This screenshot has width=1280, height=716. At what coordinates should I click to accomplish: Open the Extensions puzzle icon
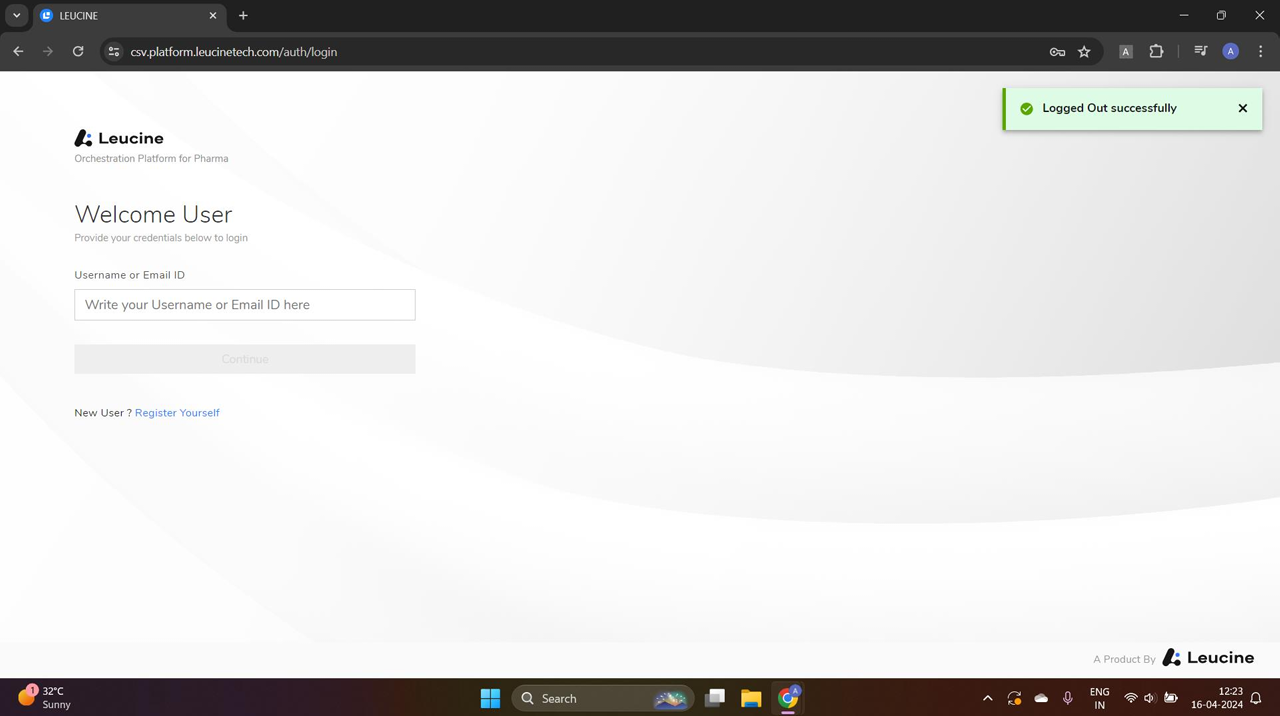(x=1156, y=51)
